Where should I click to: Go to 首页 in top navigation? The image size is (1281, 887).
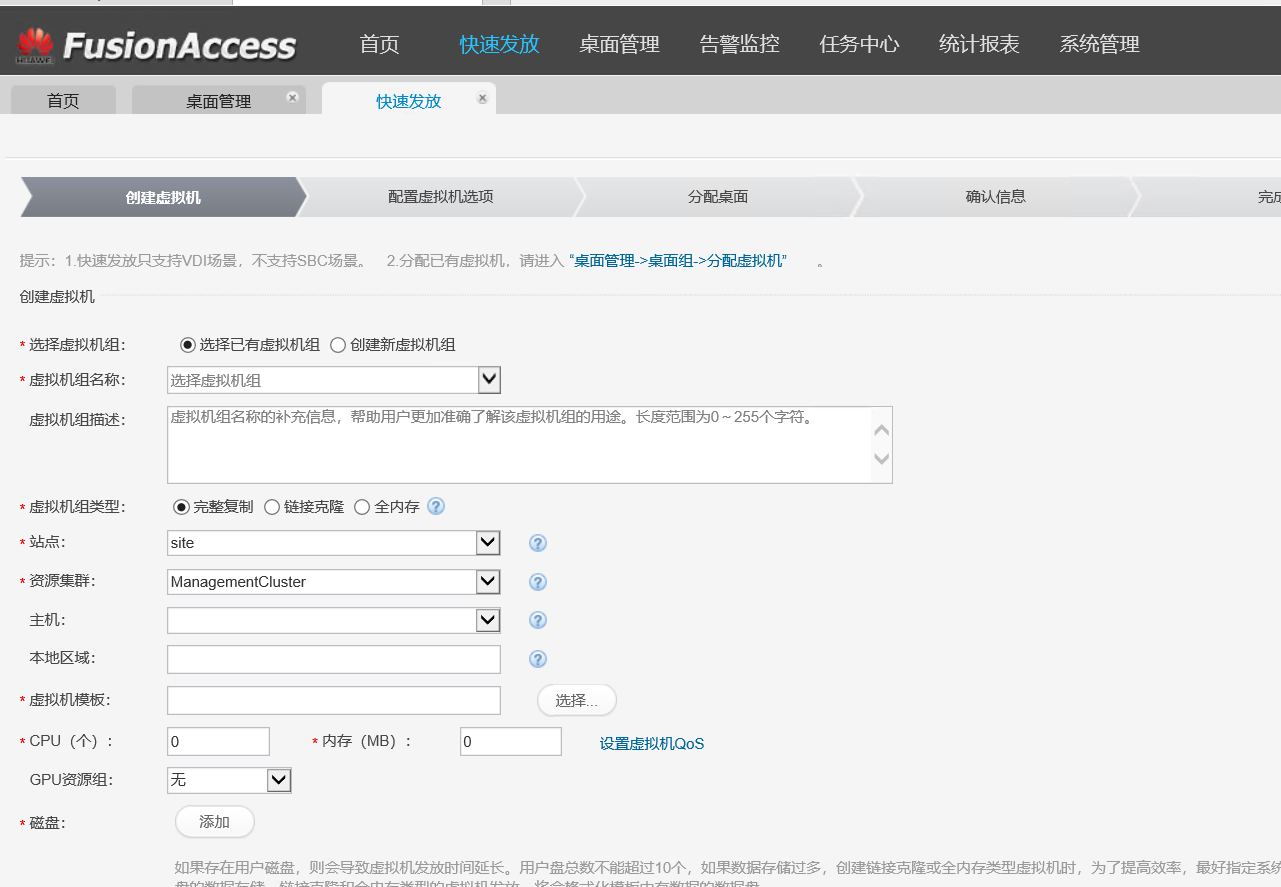[380, 44]
